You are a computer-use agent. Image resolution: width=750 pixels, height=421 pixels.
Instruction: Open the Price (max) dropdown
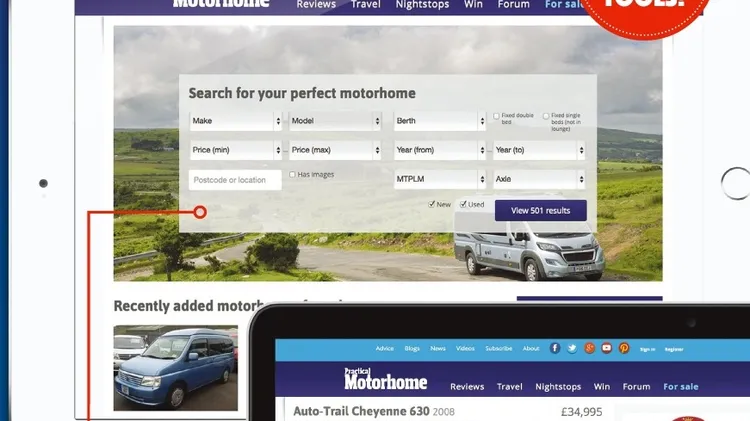(335, 150)
